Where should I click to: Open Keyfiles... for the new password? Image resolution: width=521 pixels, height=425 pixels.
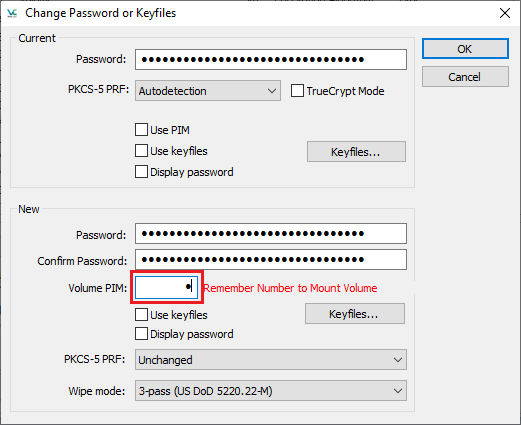click(355, 314)
